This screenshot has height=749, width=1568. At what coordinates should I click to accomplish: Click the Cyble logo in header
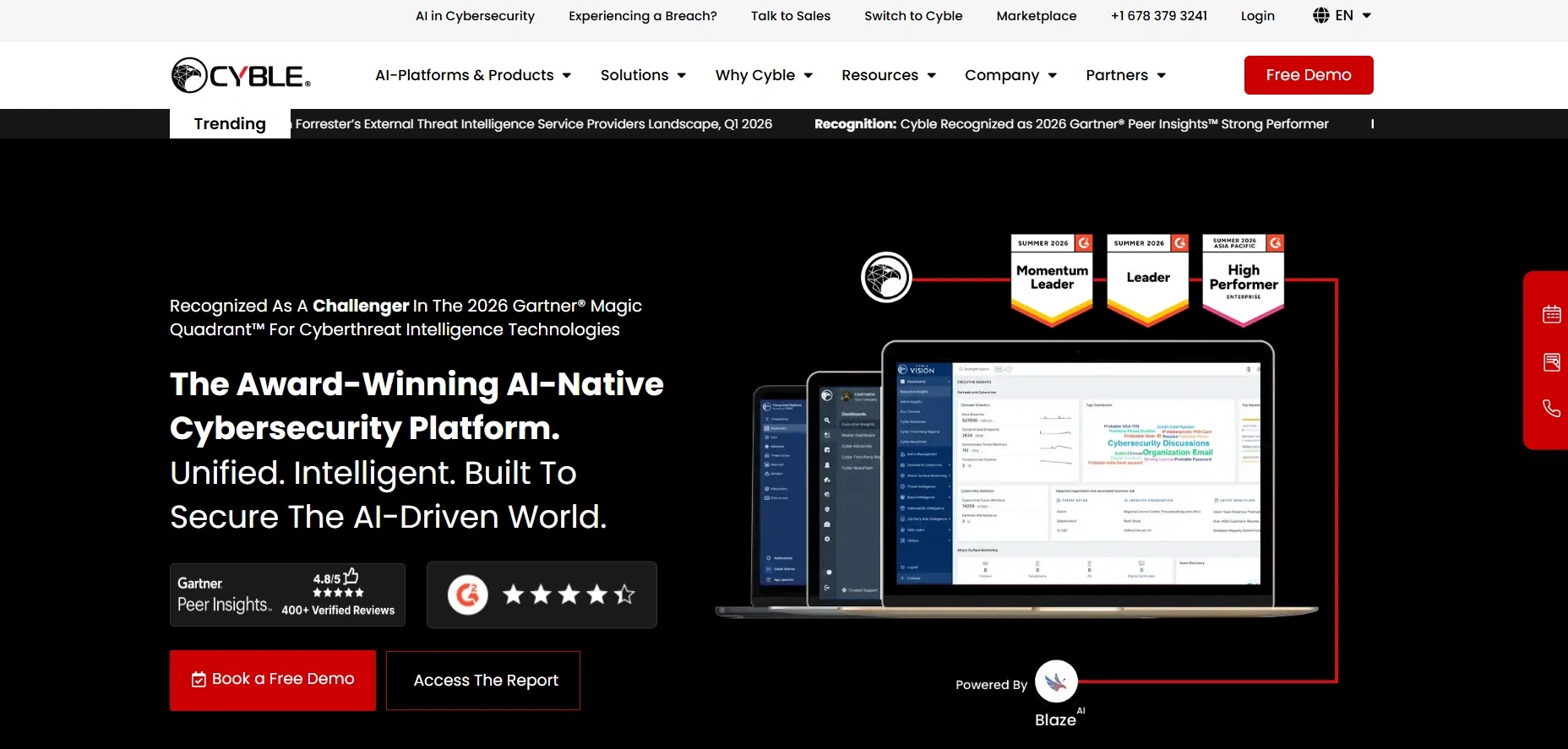pos(241,75)
